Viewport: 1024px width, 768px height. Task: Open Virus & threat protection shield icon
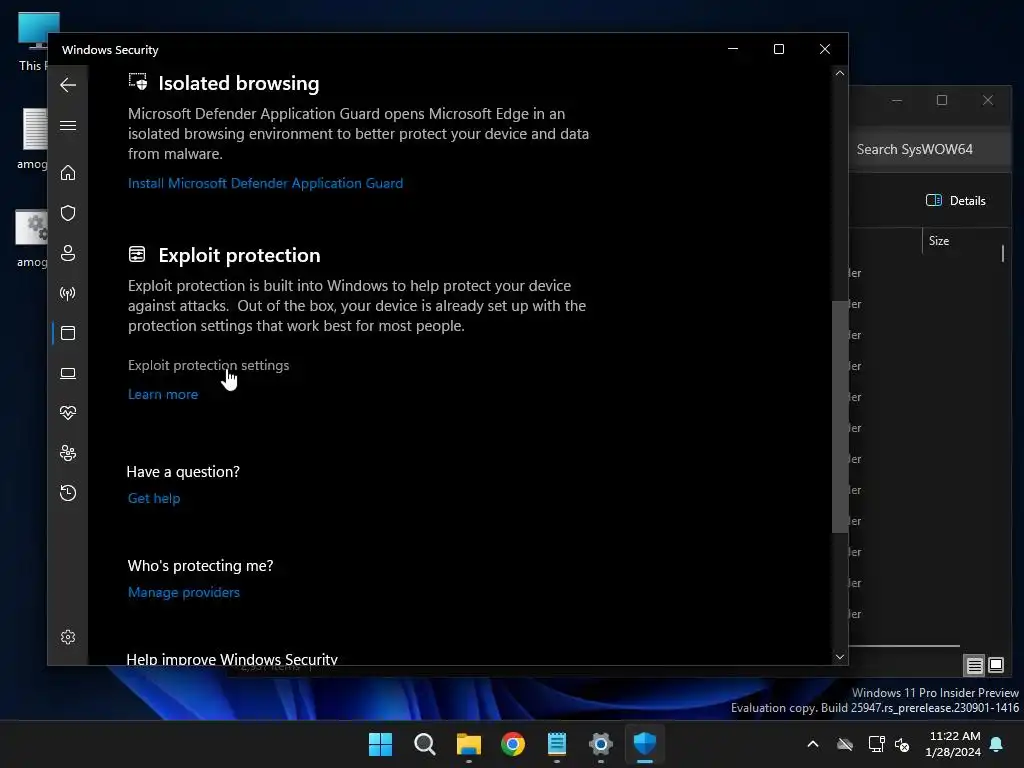coord(68,213)
